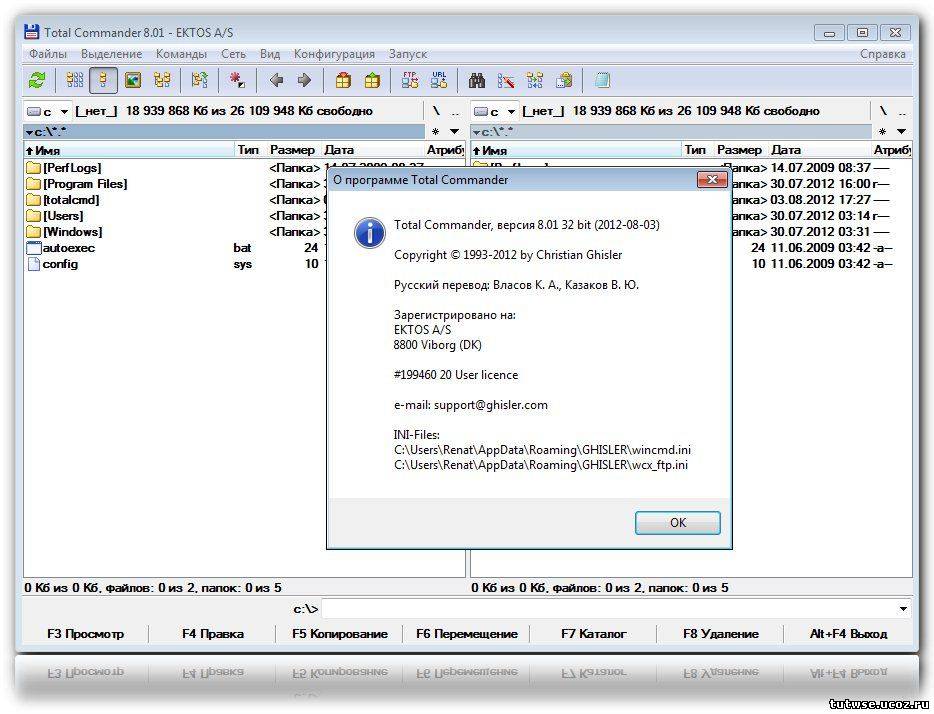
Task: Click the Pack files toolbar icon
Action: (x=343, y=81)
